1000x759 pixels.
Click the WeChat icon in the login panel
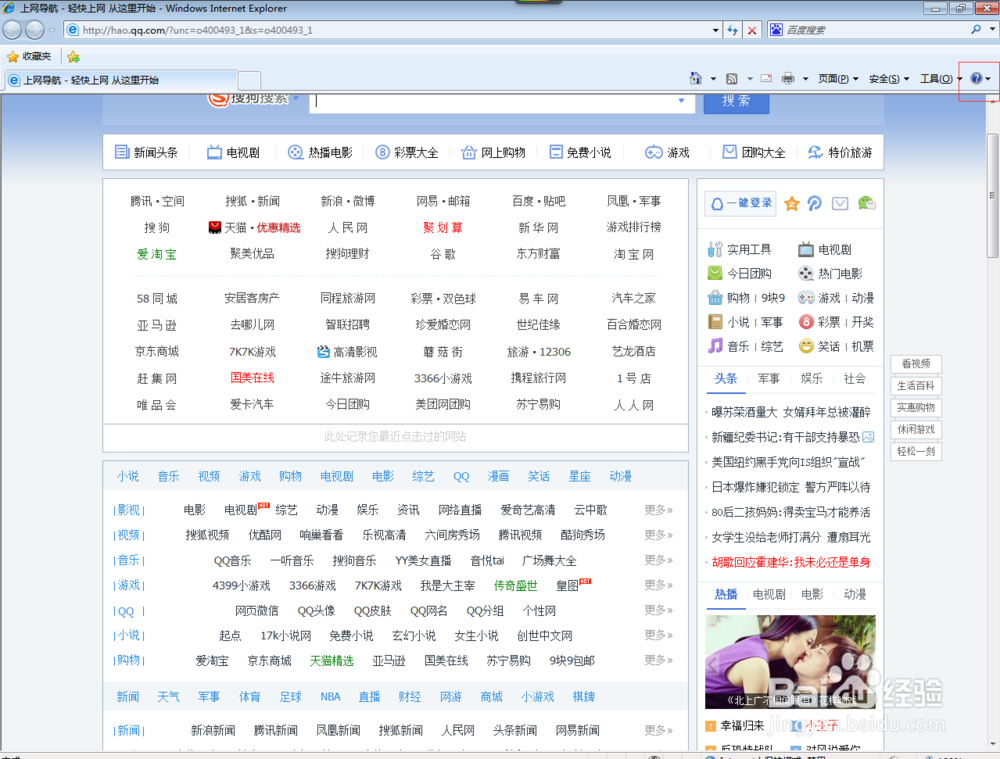tap(866, 203)
